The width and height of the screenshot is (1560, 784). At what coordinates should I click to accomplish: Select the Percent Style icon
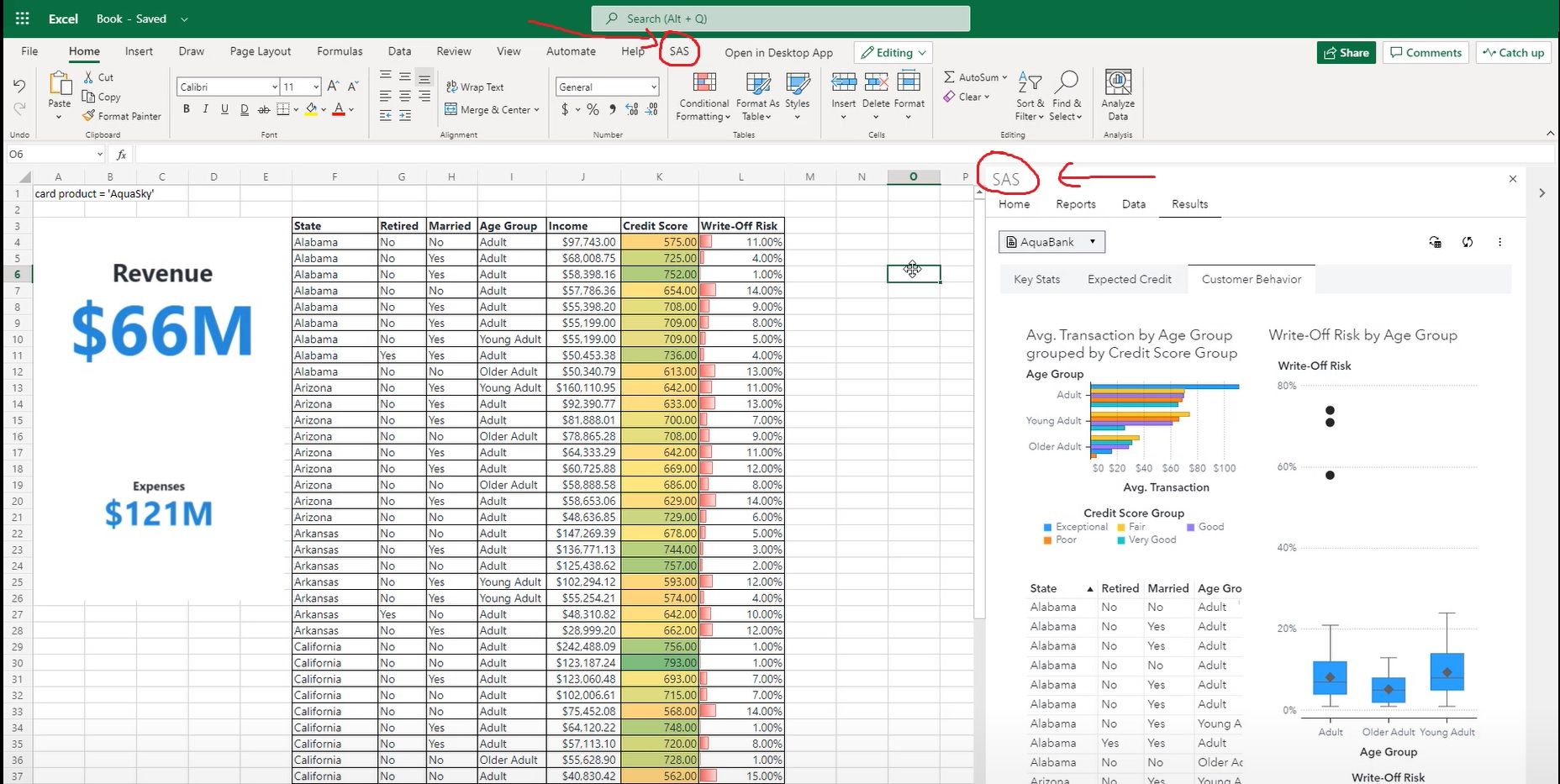pyautogui.click(x=593, y=108)
